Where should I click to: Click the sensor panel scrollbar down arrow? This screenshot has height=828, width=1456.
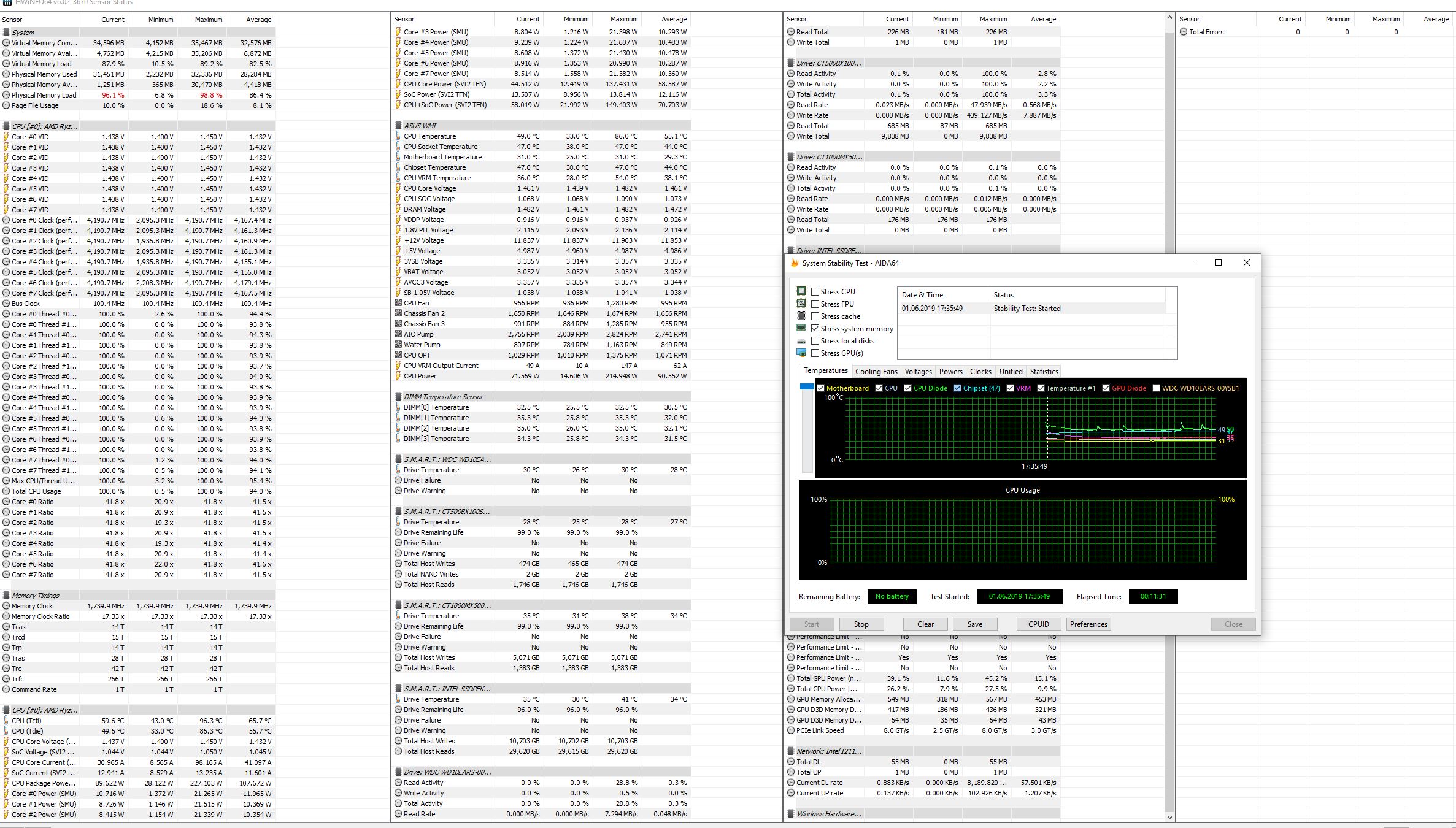1169,817
